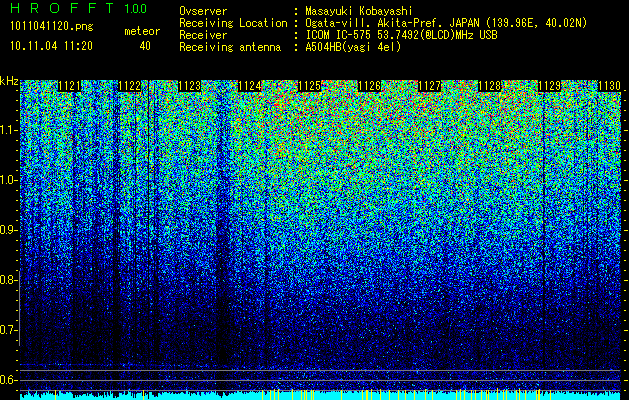This screenshot has width=629, height=400.
Task: Click the 1.0 frequency axis label
Action: point(9,180)
